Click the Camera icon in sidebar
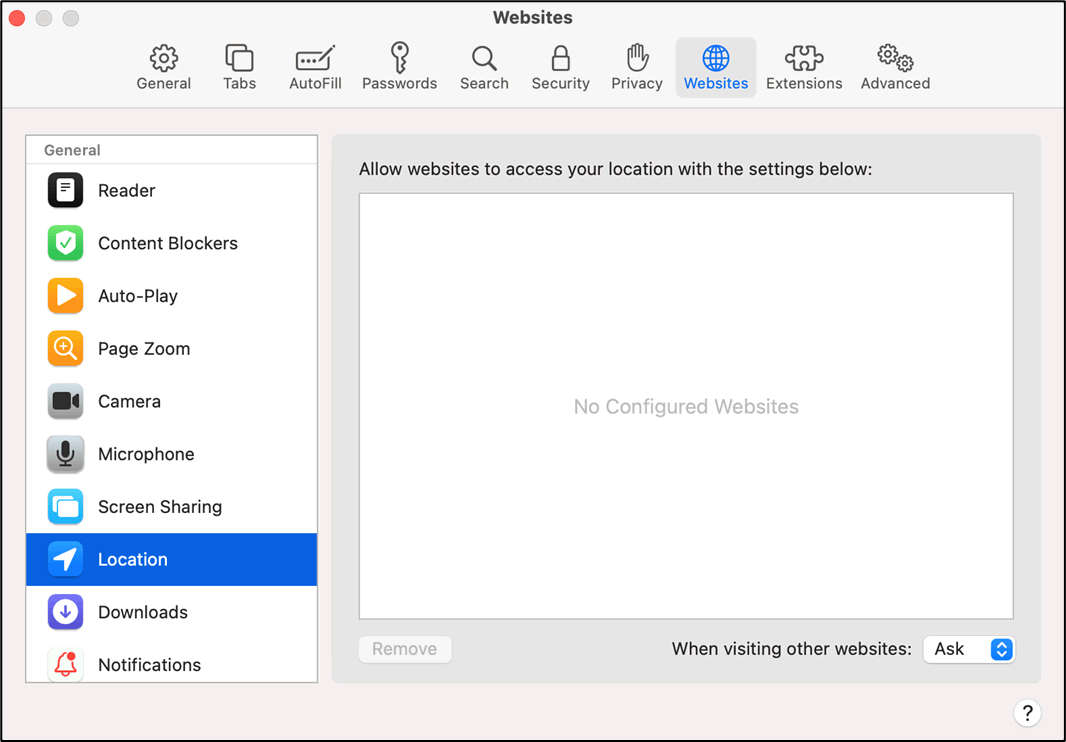Viewport: 1066px width, 742px height. pos(65,401)
